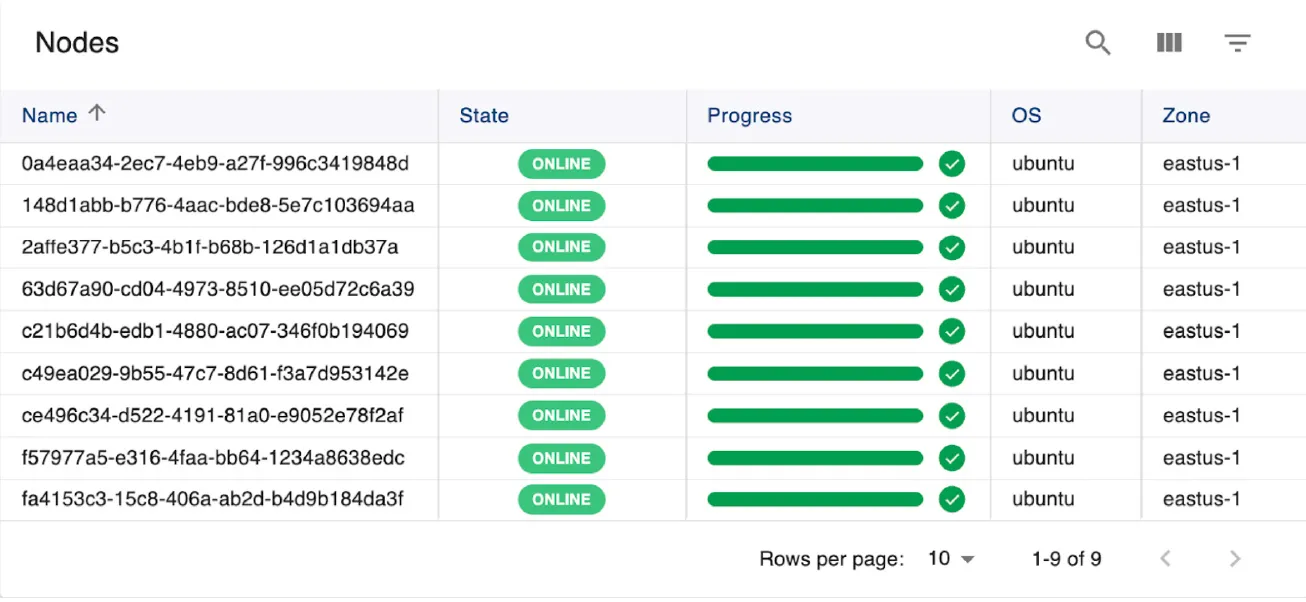
Task: Click ONLINE badge for node c49ea029
Action: pos(561,374)
